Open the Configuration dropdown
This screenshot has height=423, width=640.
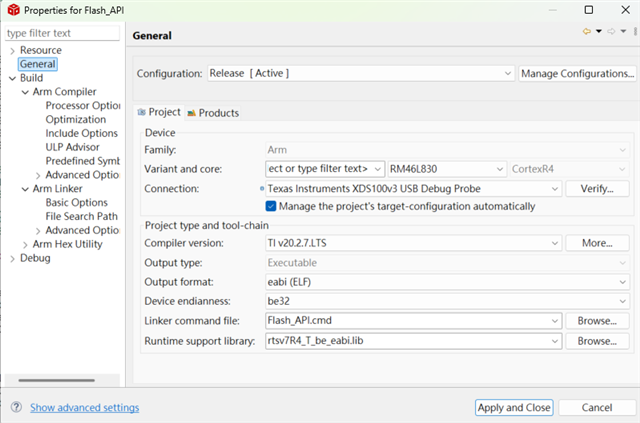point(361,73)
